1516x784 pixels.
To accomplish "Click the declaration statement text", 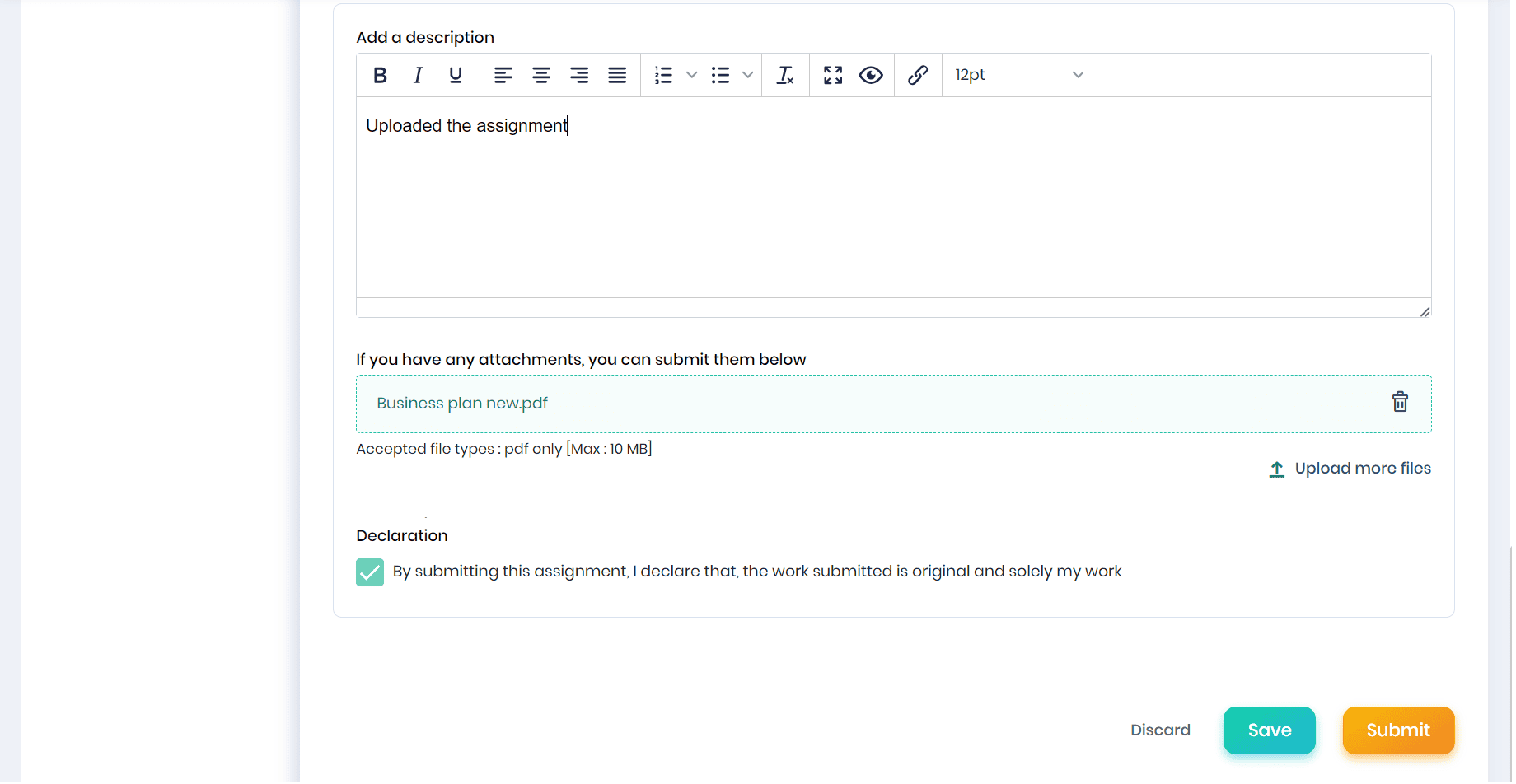I will click(757, 572).
